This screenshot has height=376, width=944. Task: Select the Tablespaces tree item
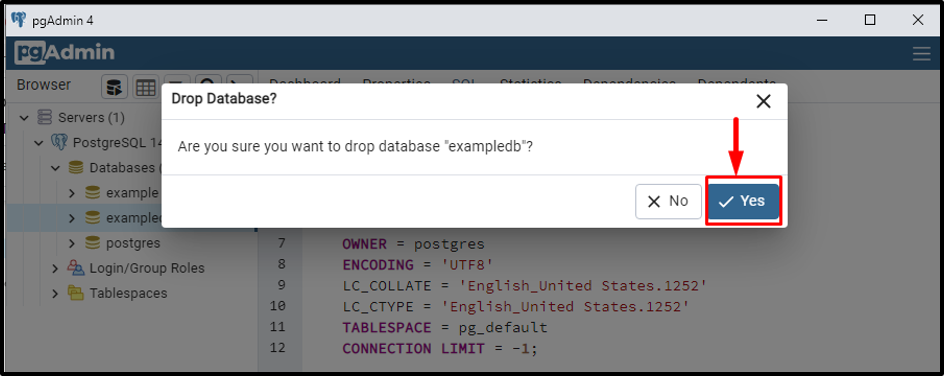click(128, 294)
